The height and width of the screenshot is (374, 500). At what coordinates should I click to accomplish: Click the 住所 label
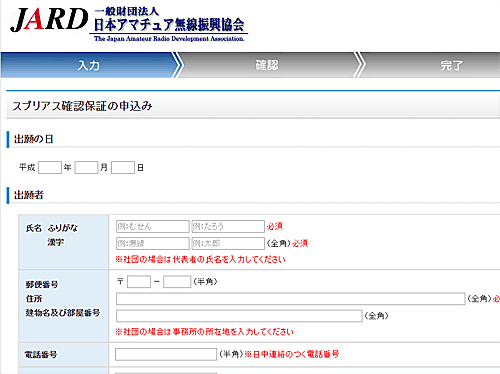34,299
